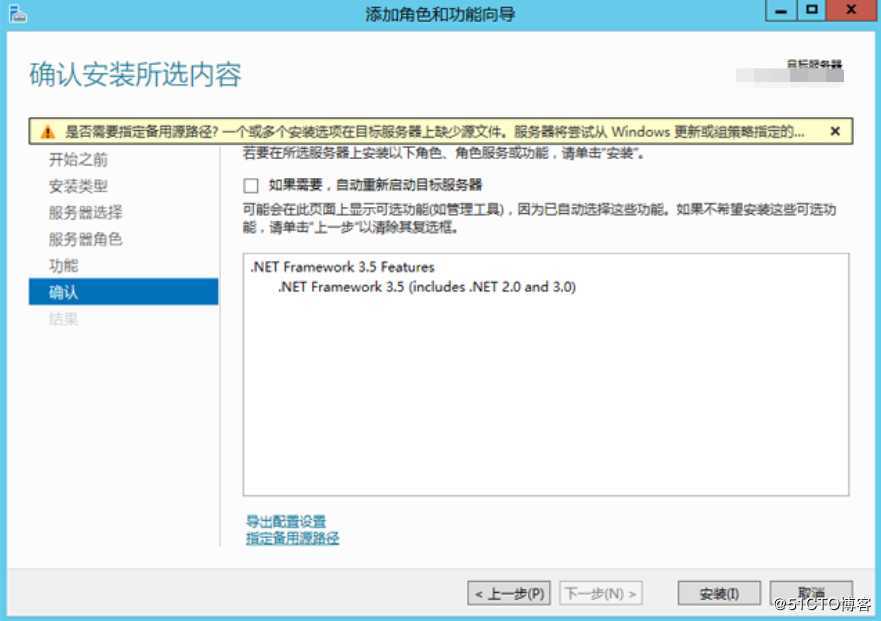881x621 pixels.
Task: Select the highlighted 确认 step
Action: (x=62, y=291)
